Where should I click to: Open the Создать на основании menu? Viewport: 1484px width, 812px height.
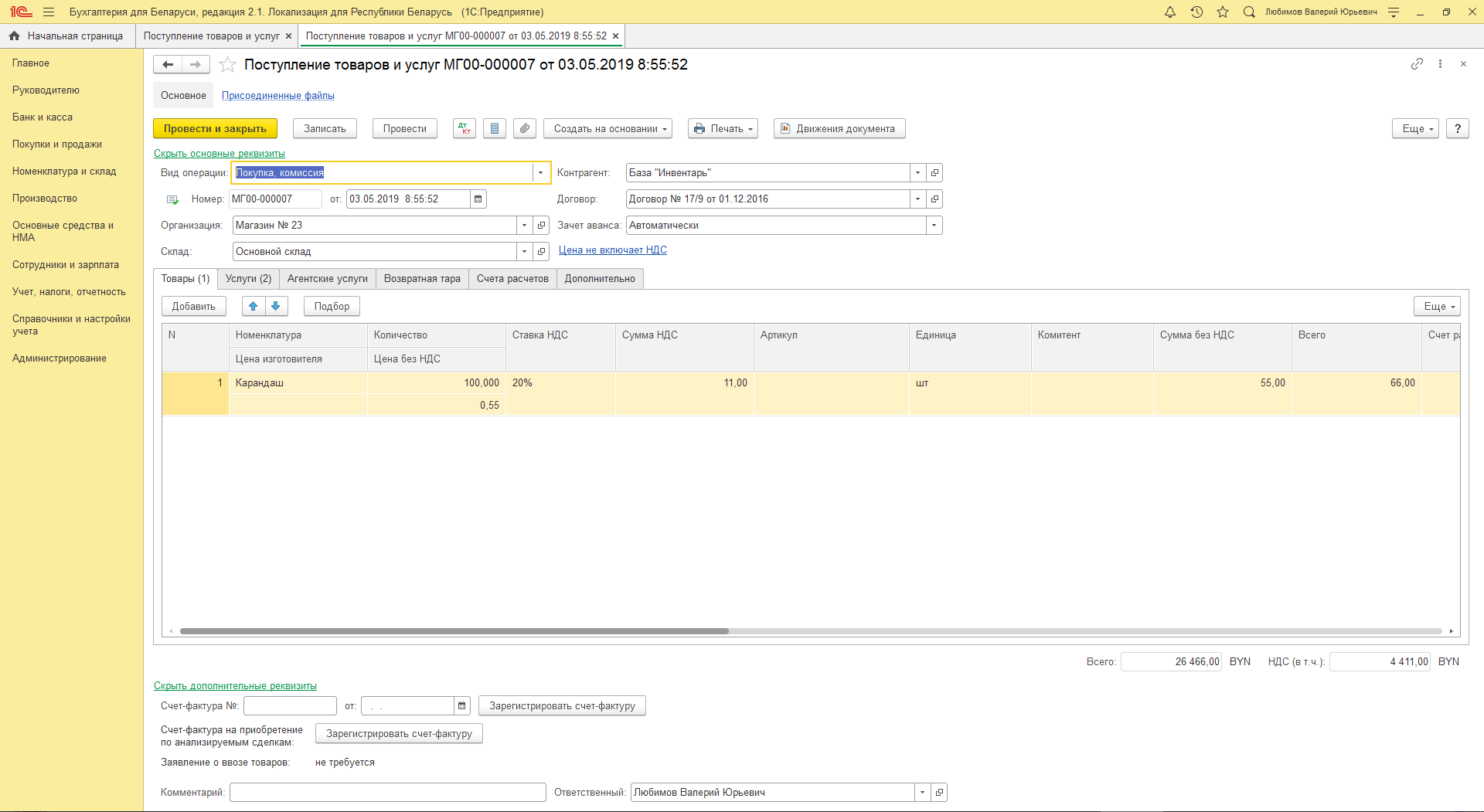click(609, 128)
